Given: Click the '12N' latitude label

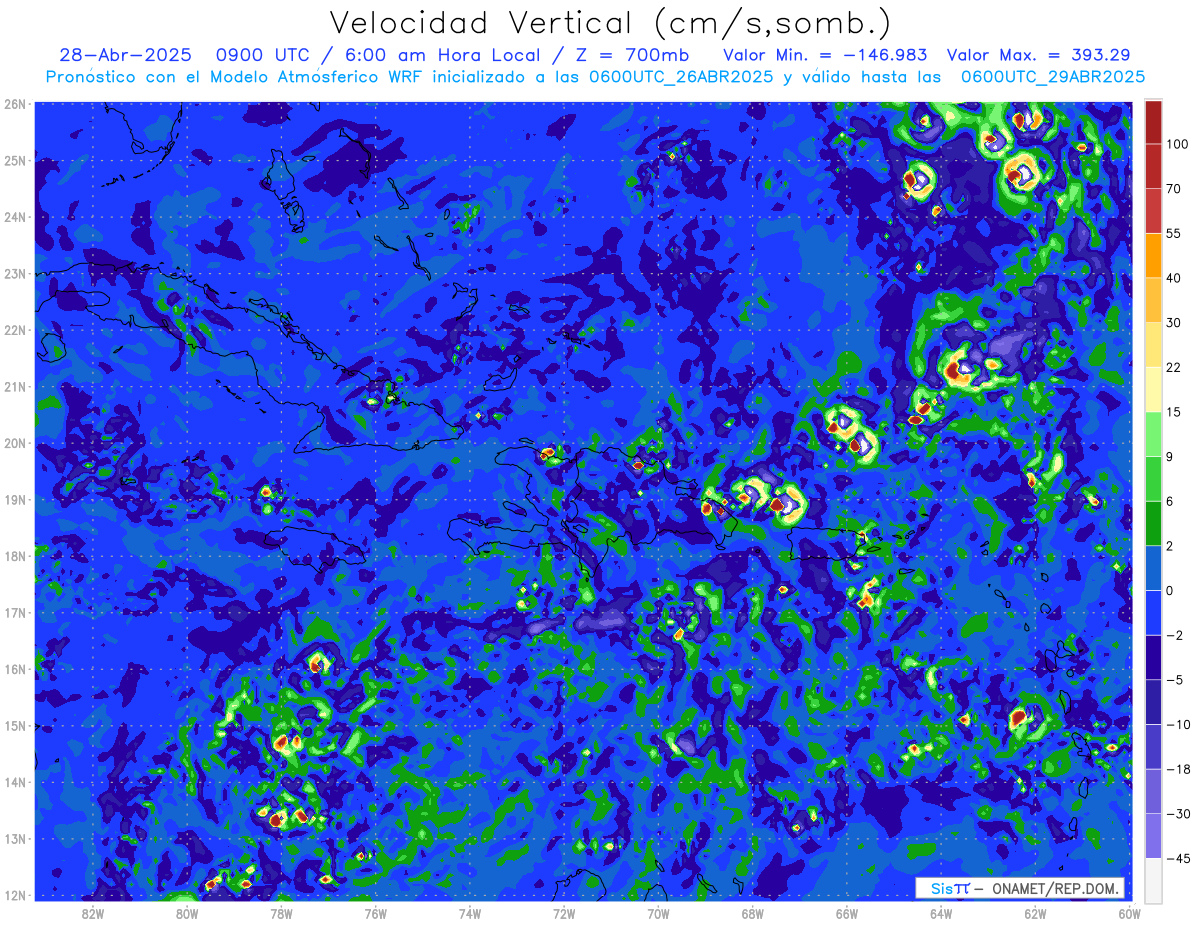Looking at the screenshot, I should click(x=15, y=895).
